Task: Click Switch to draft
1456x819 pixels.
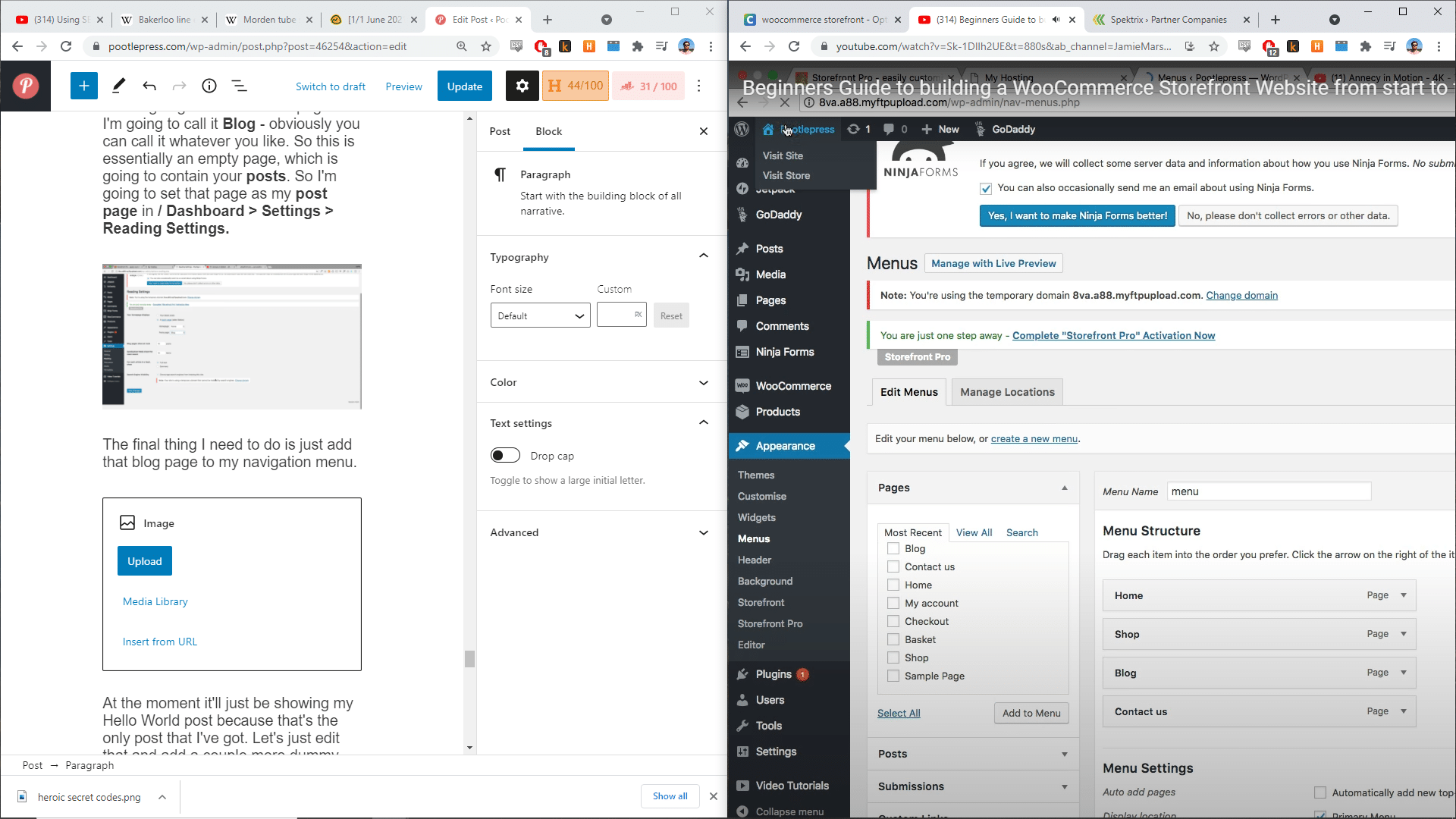Action: 331,86
